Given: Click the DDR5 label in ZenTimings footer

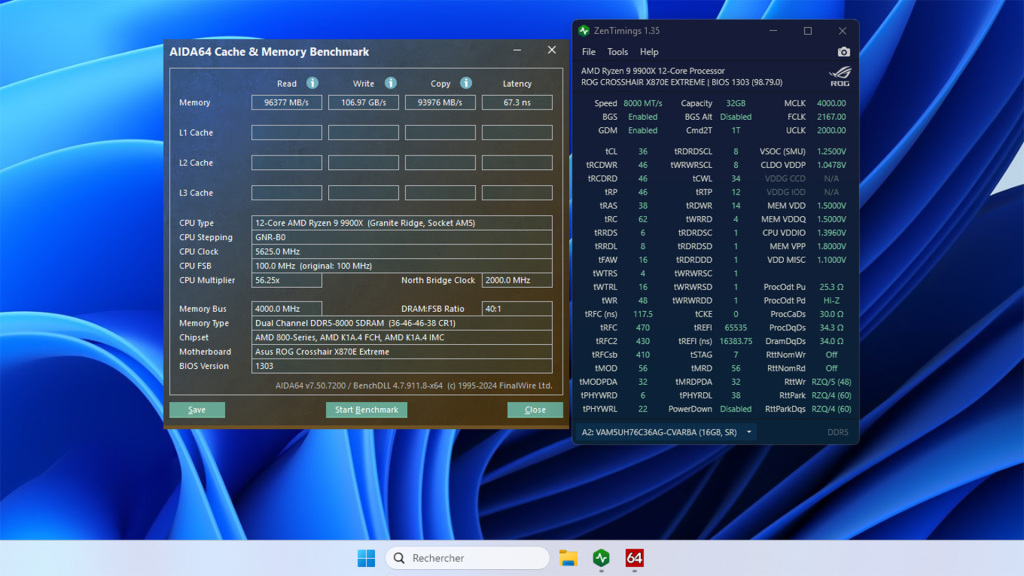Looking at the screenshot, I should pyautogui.click(x=837, y=432).
